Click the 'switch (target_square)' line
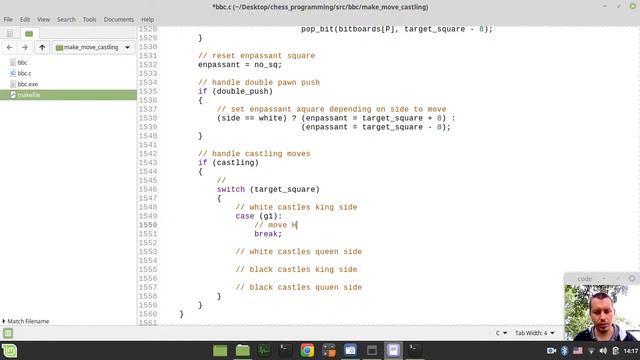Viewport: 640px width, 360px height. (x=268, y=189)
